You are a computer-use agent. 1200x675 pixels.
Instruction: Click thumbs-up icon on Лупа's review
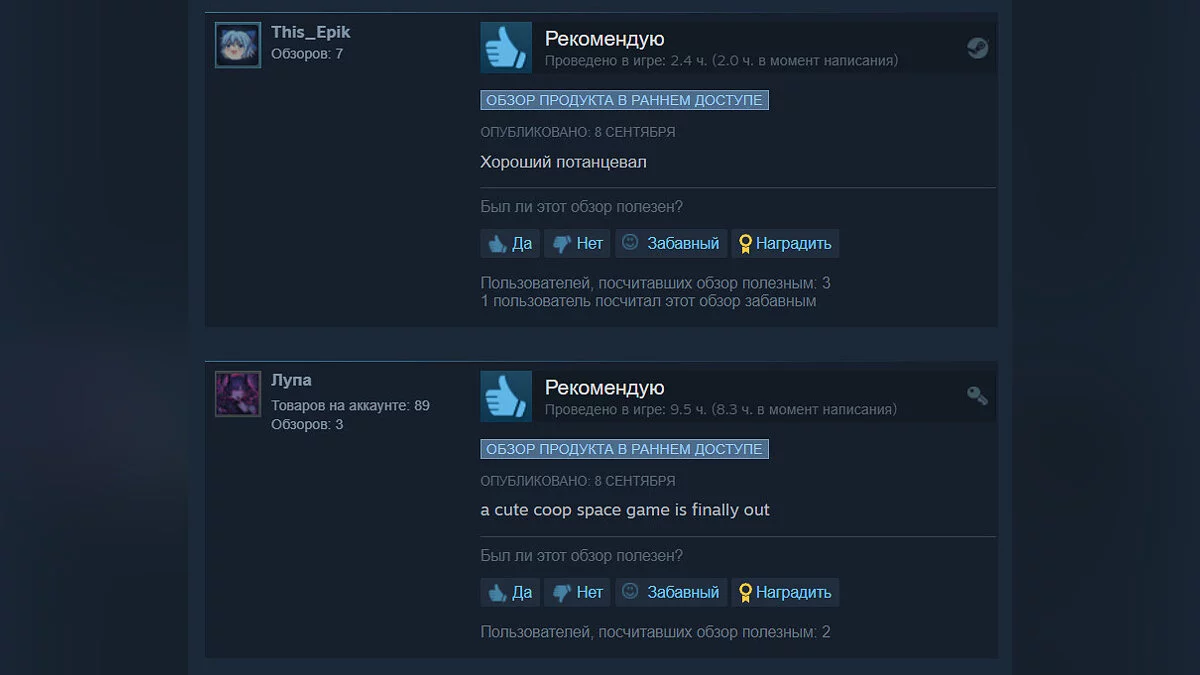(506, 396)
